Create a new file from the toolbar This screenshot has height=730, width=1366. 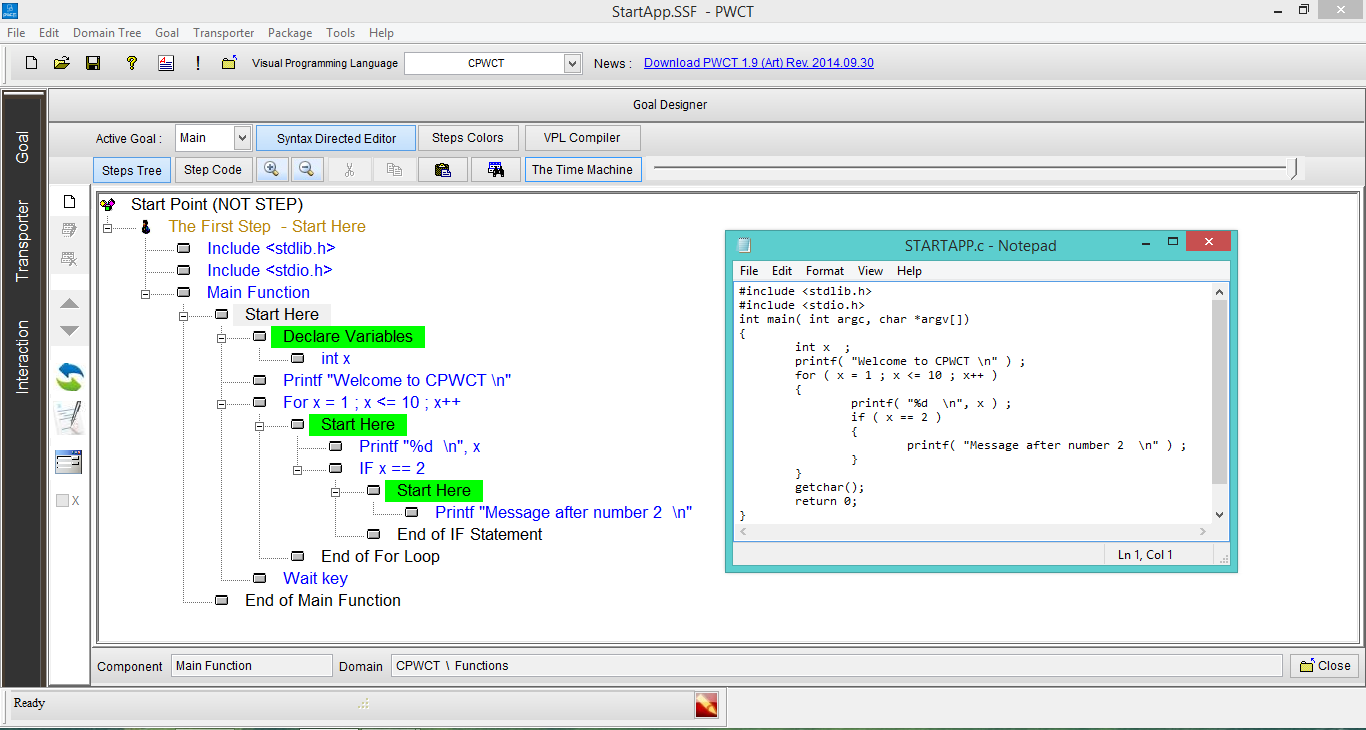coord(31,62)
